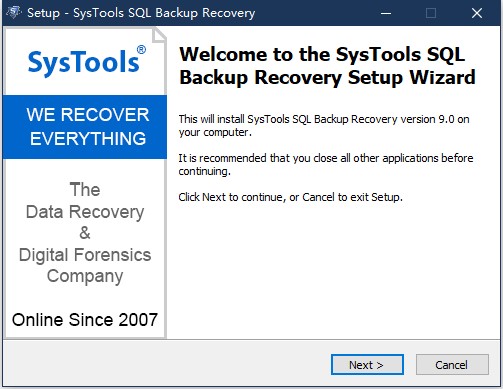
Task: Click the Welcome wizard heading text
Action: [327, 66]
